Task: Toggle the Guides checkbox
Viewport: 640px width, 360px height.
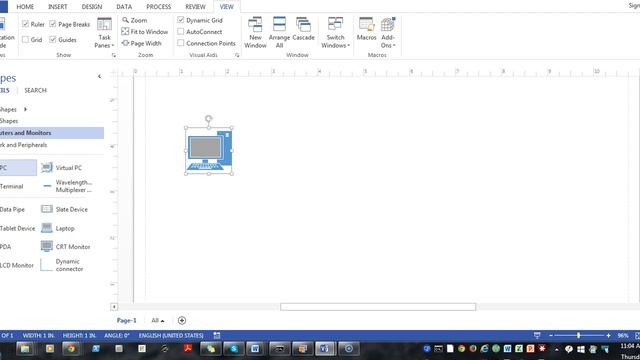Action: (x=53, y=39)
